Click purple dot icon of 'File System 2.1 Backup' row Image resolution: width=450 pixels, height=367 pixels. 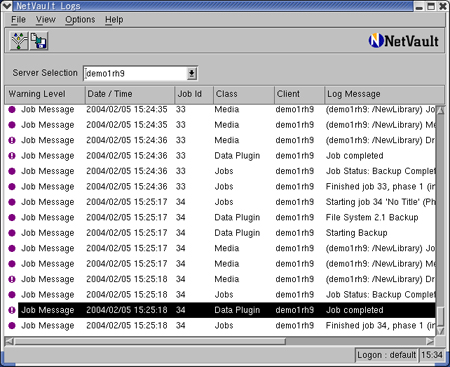pyautogui.click(x=12, y=217)
